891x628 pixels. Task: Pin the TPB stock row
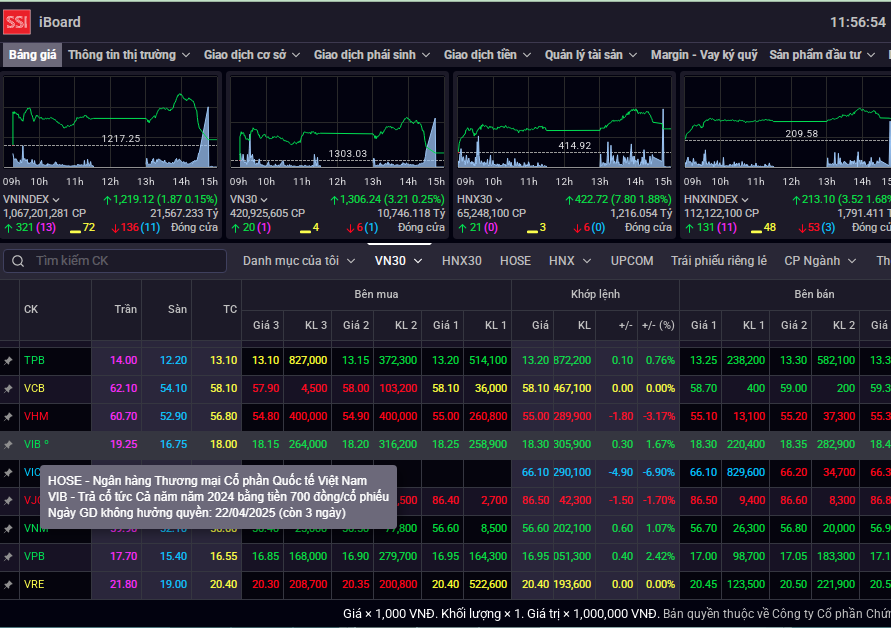[9, 360]
